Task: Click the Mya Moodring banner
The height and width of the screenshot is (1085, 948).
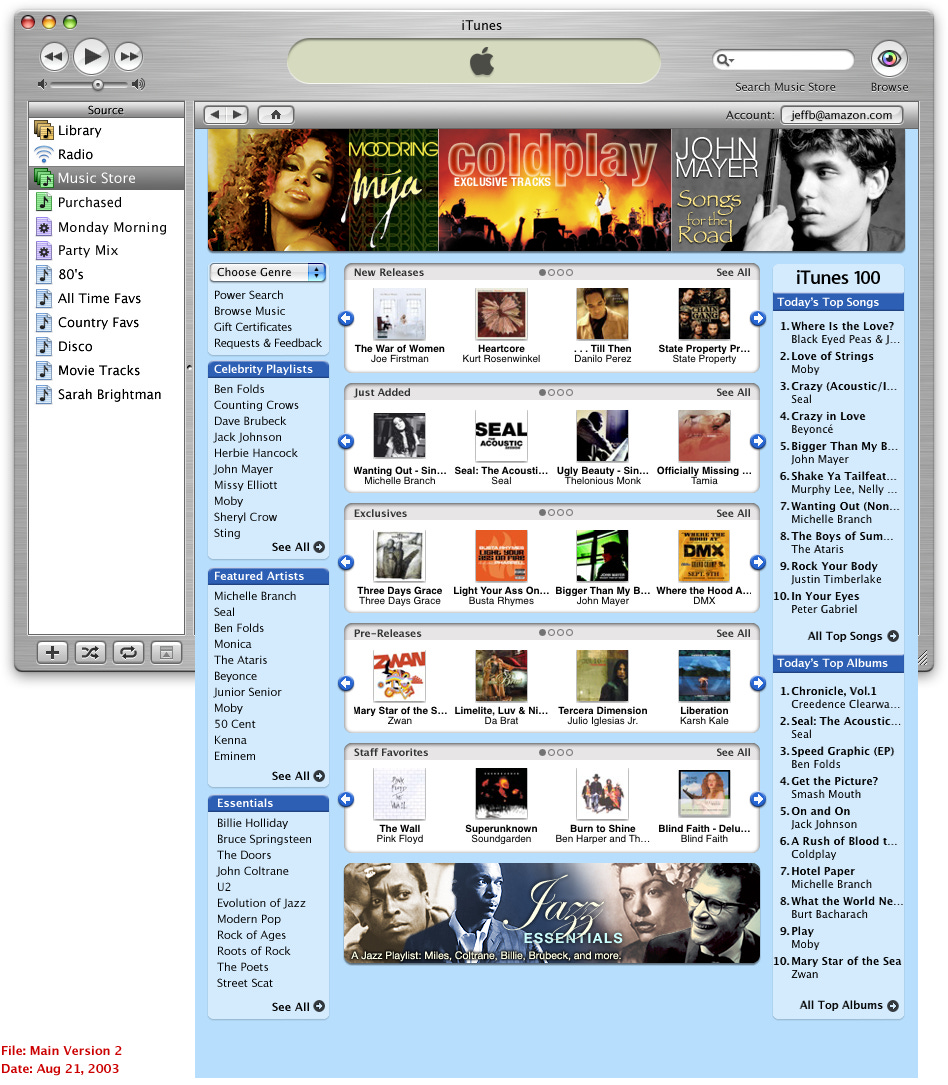Action: click(323, 190)
